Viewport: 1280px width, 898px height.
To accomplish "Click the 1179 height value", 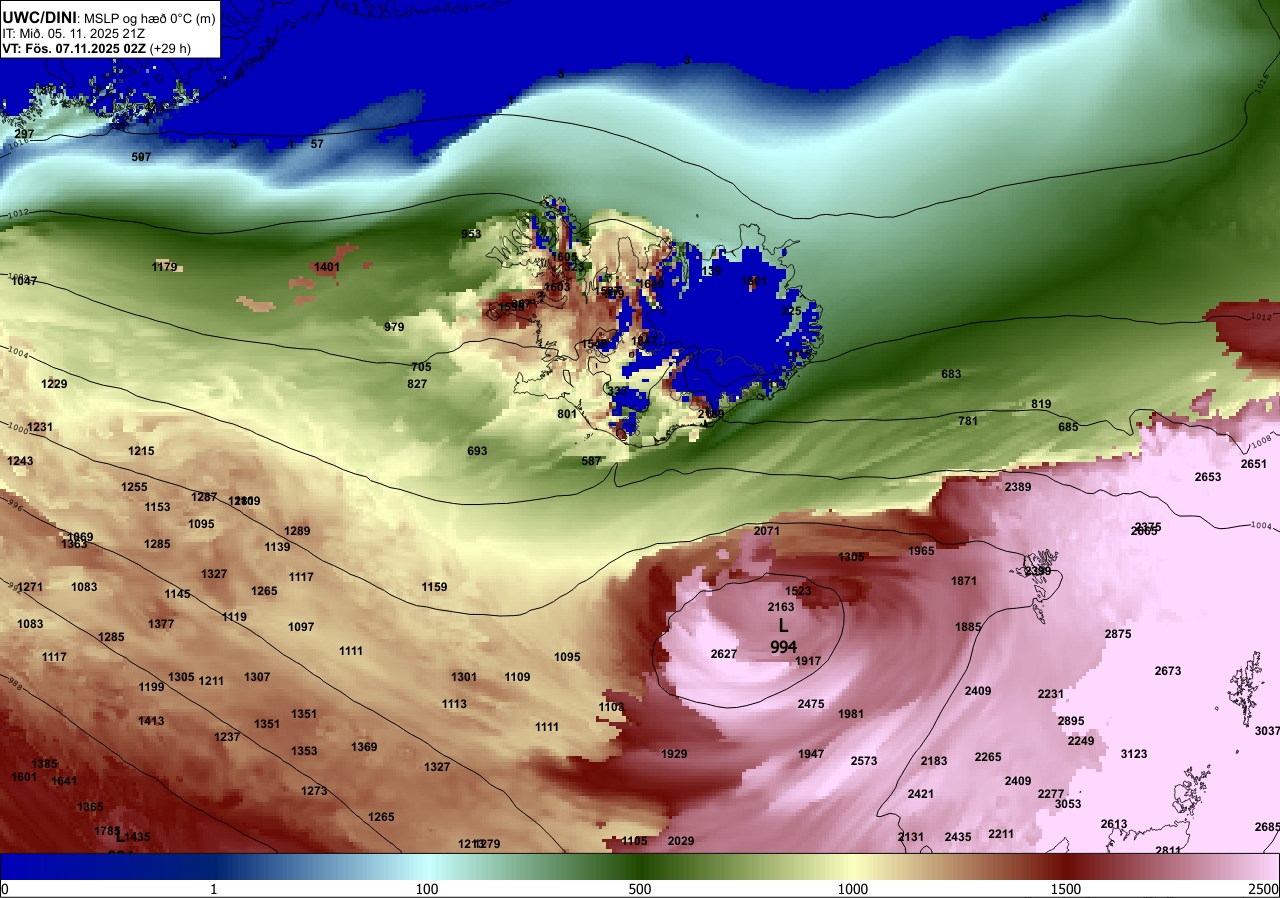I will pos(164,267).
